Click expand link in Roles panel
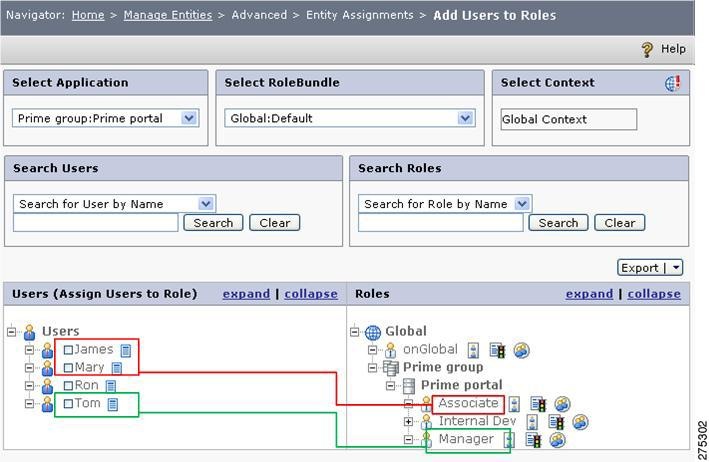 click(590, 294)
